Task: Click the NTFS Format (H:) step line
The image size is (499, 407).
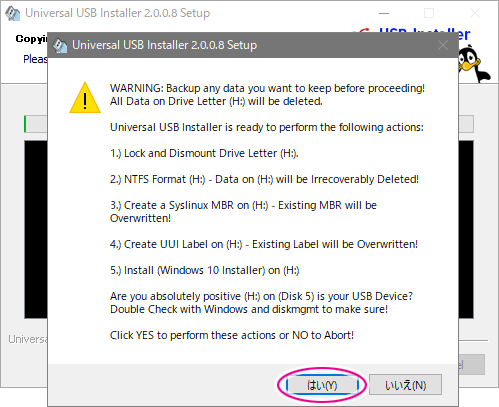Action: pyautogui.click(x=264, y=179)
